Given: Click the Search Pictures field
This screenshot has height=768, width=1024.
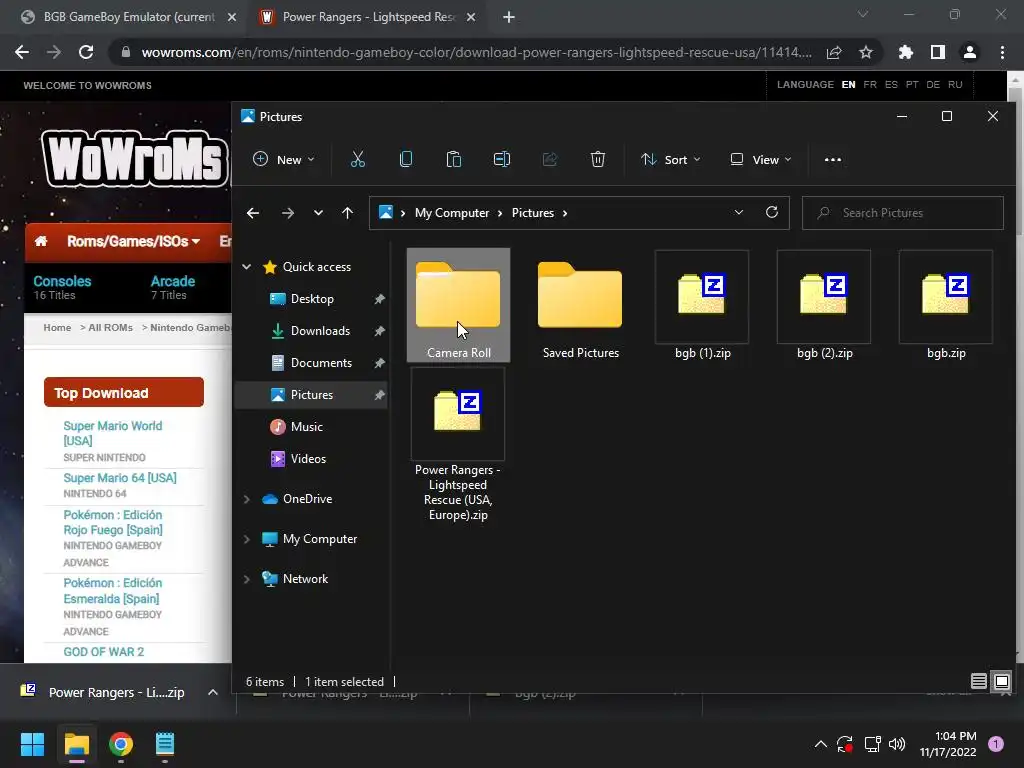Looking at the screenshot, I should coord(903,213).
